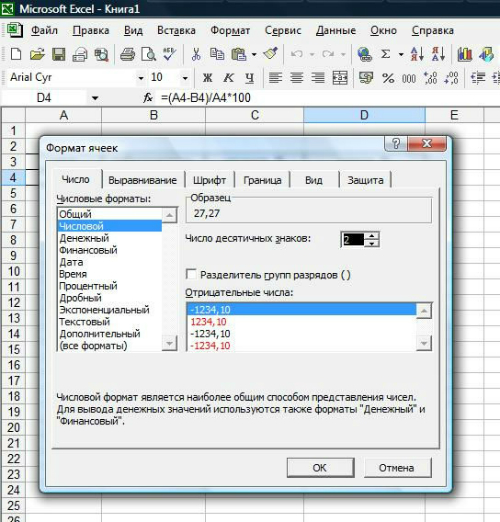
Task: Select red 1234,10 negative number format
Action: click(x=209, y=322)
